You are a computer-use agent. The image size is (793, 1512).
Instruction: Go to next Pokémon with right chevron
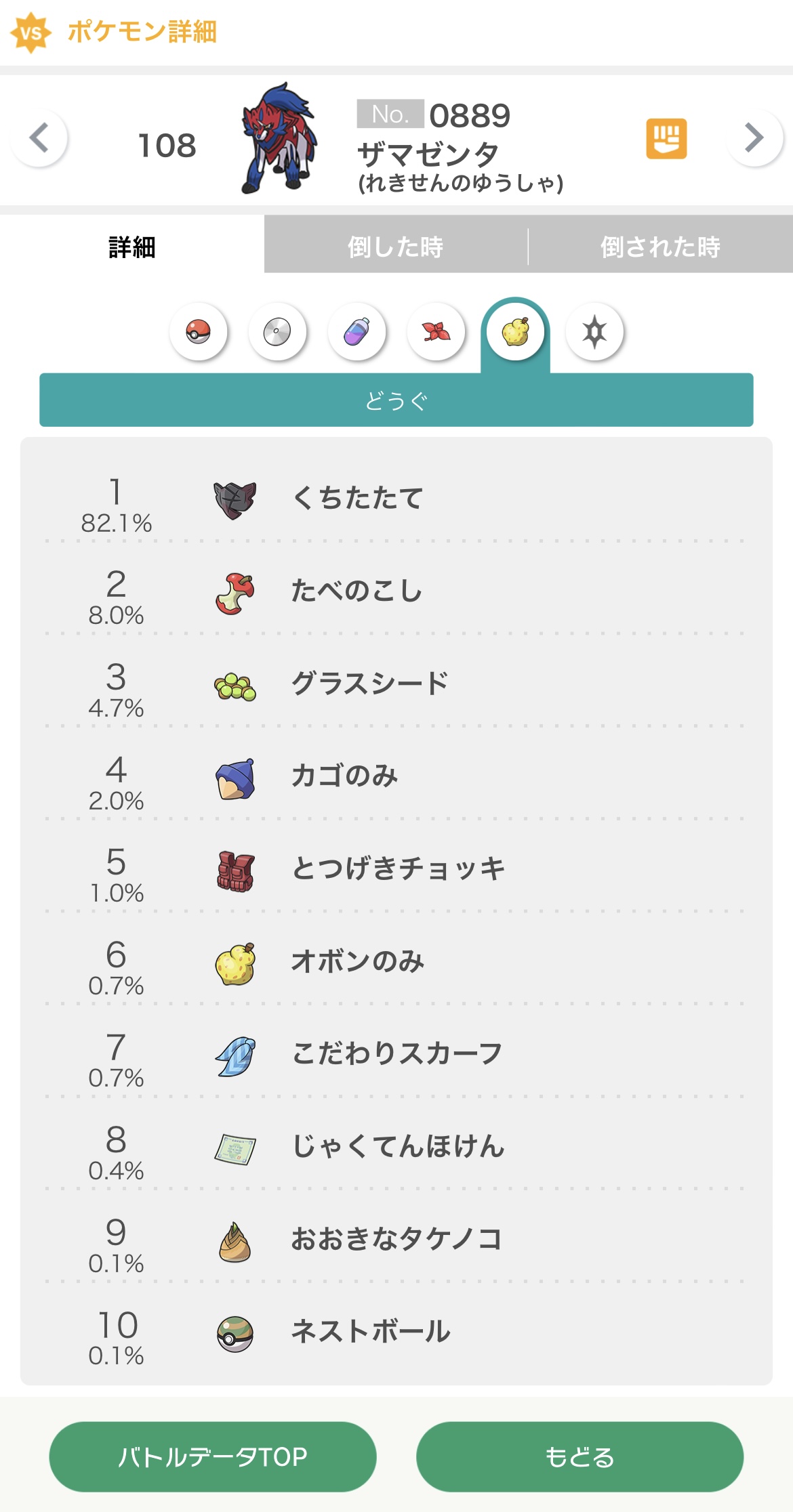pyautogui.click(x=754, y=138)
